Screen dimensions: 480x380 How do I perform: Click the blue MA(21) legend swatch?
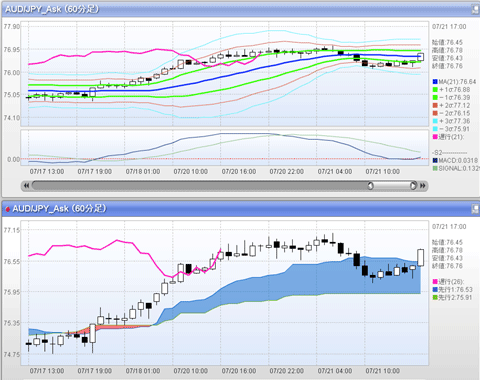tap(435, 82)
